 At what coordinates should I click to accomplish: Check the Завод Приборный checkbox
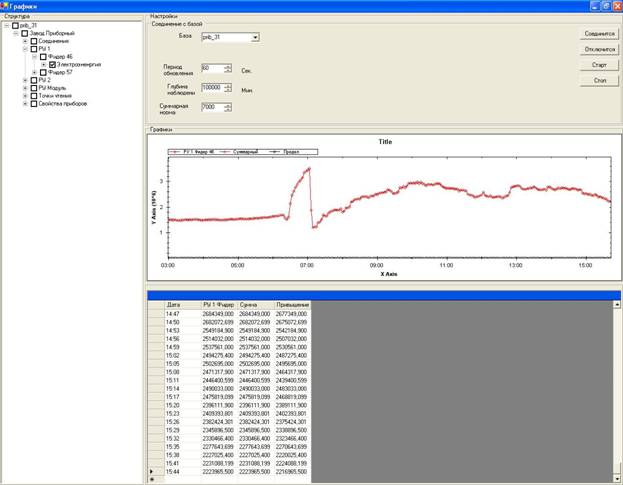point(25,33)
